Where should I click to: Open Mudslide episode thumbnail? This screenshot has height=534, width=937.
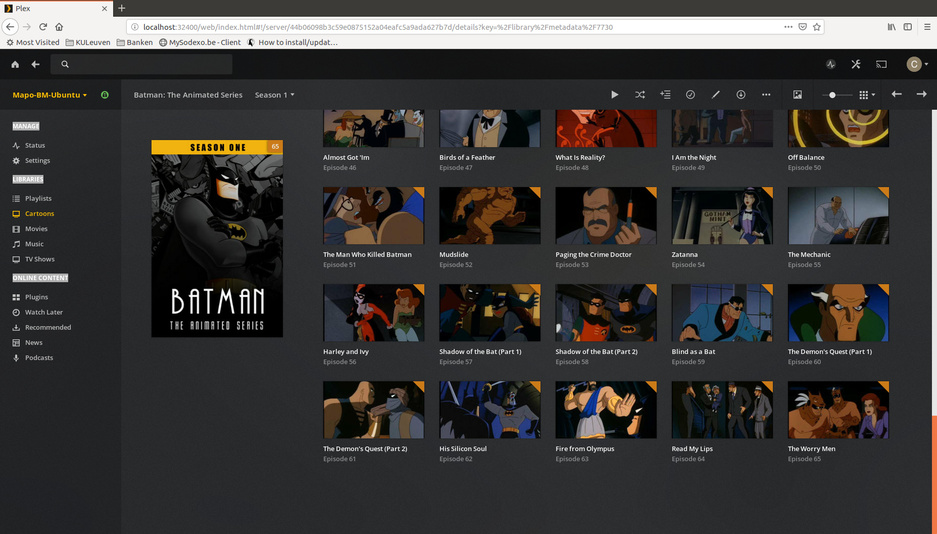point(489,216)
